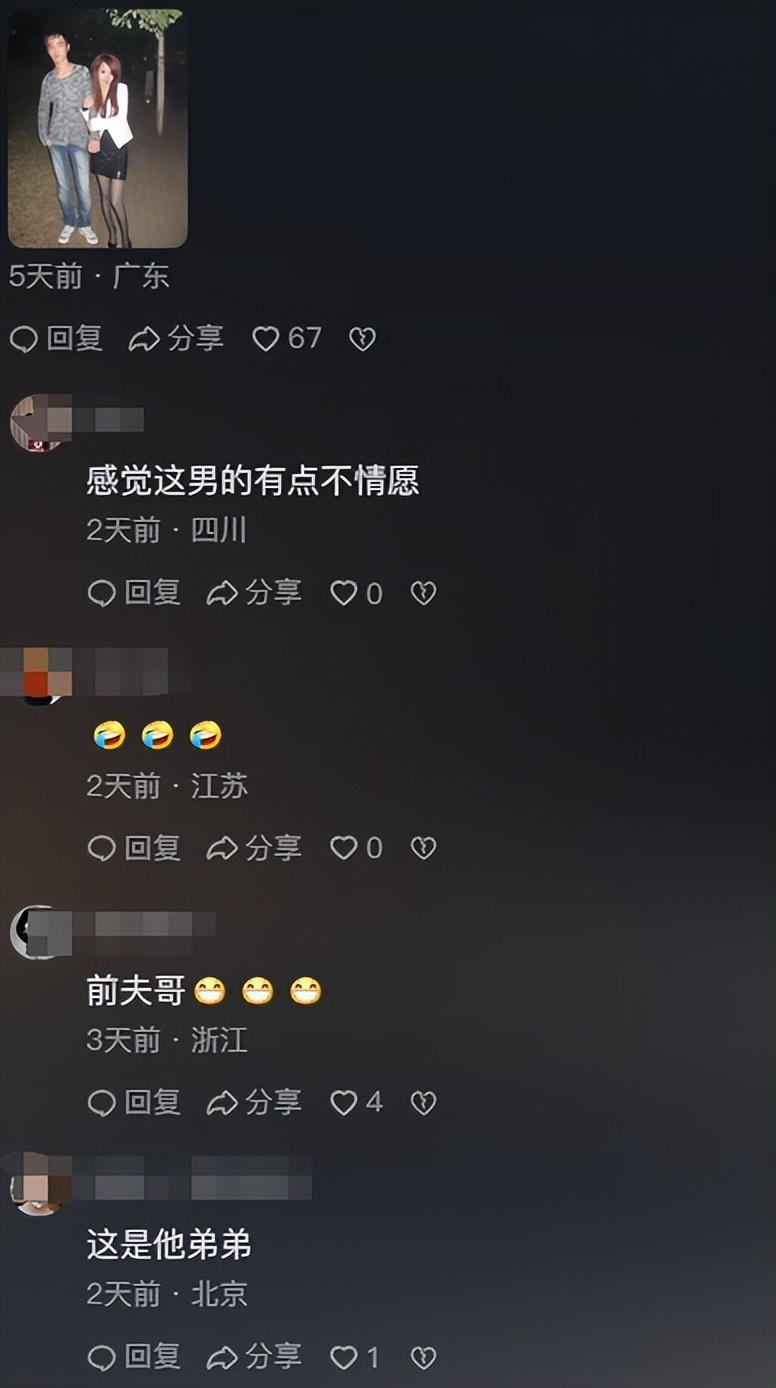Like the laughing emoji comment from 江苏

356,848
